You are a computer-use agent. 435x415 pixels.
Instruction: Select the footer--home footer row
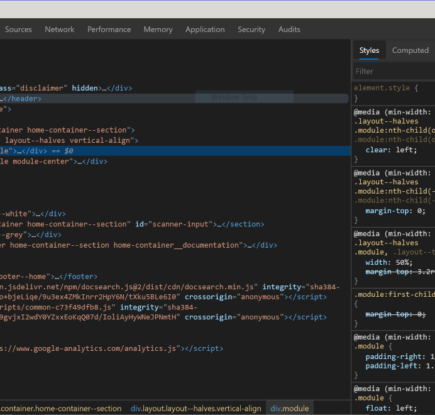[x=175, y=277]
